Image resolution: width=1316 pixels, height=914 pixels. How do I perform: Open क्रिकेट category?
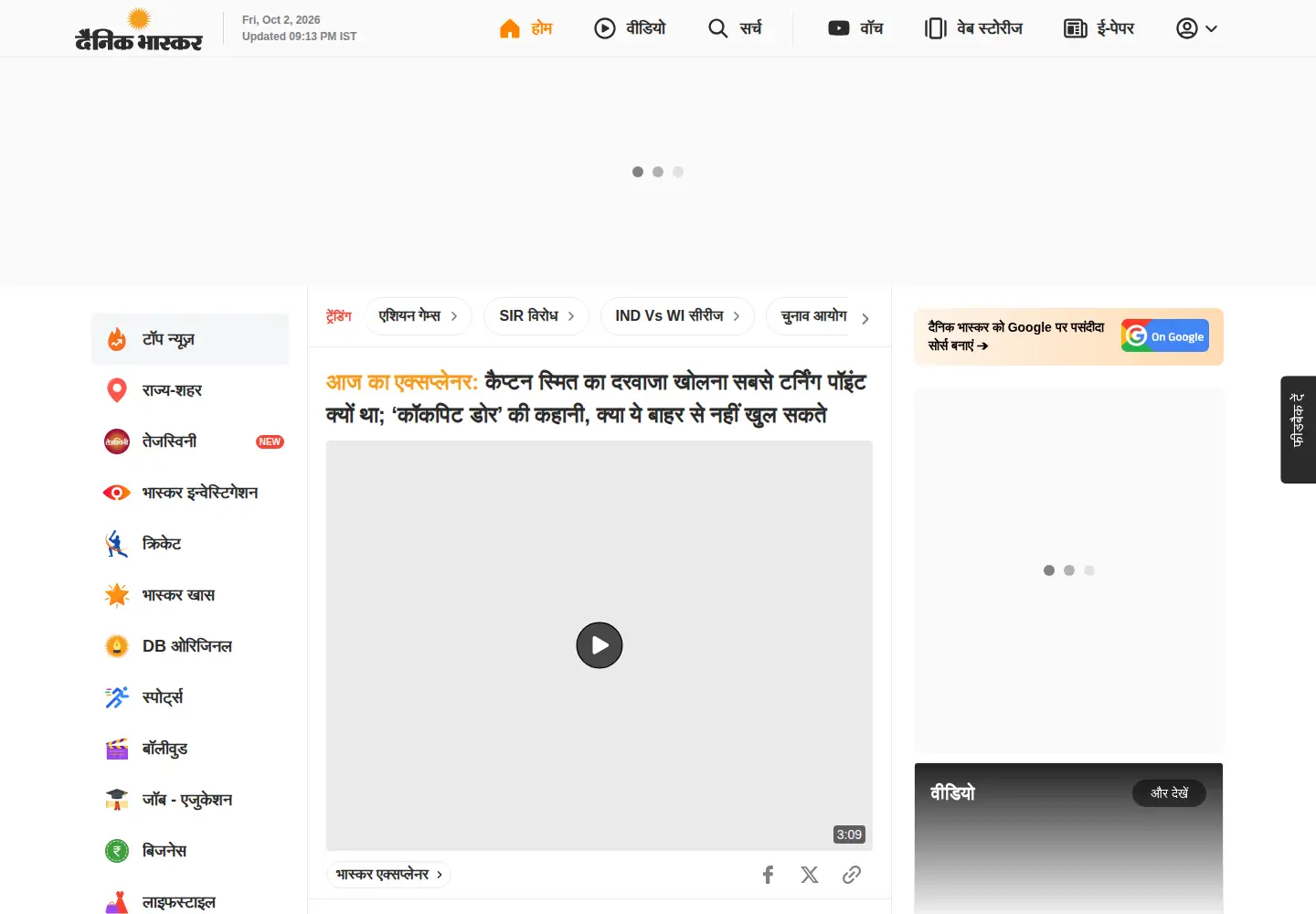(190, 544)
